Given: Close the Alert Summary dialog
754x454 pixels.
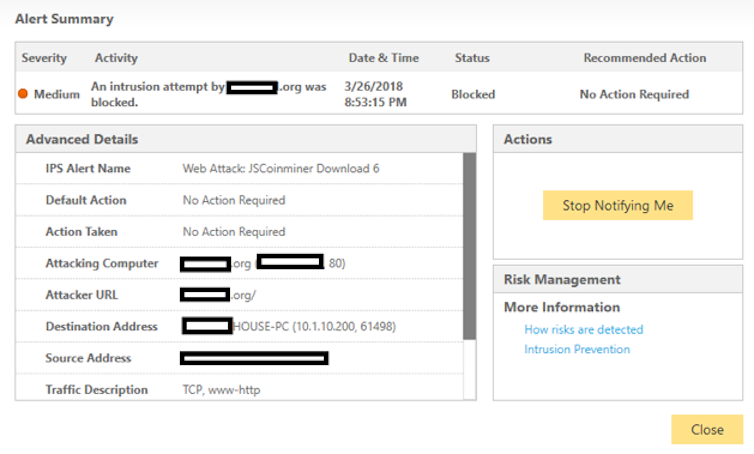Looking at the screenshot, I should 706,429.
